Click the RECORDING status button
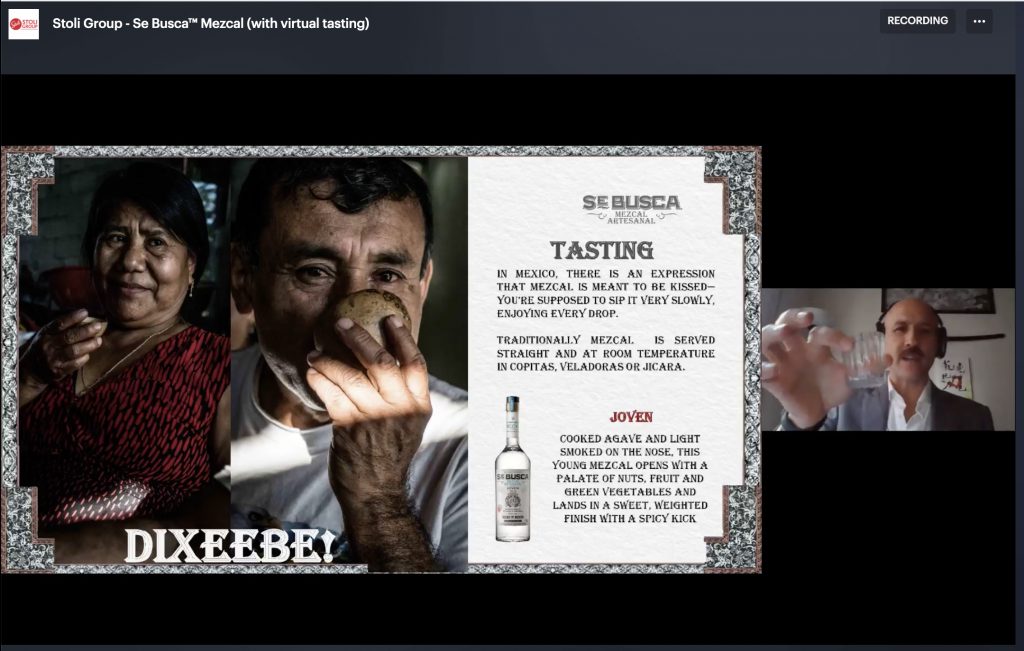 [x=917, y=21]
